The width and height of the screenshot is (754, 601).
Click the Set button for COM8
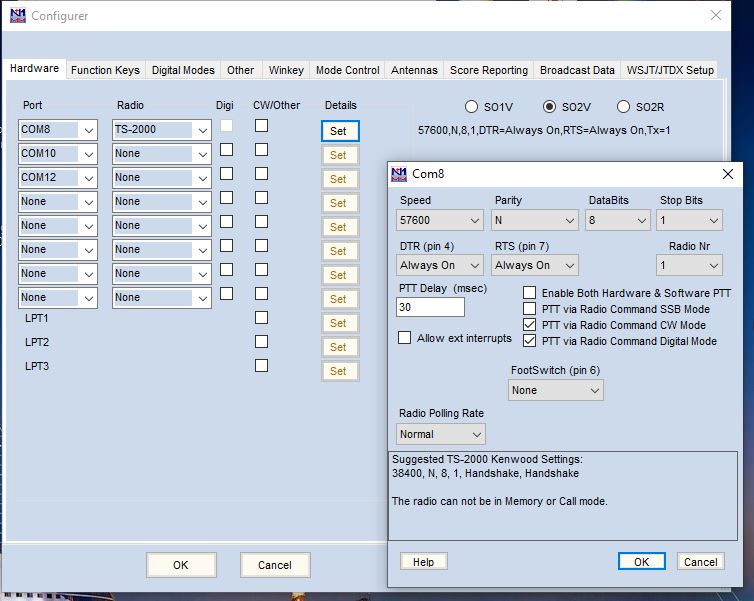coord(339,131)
